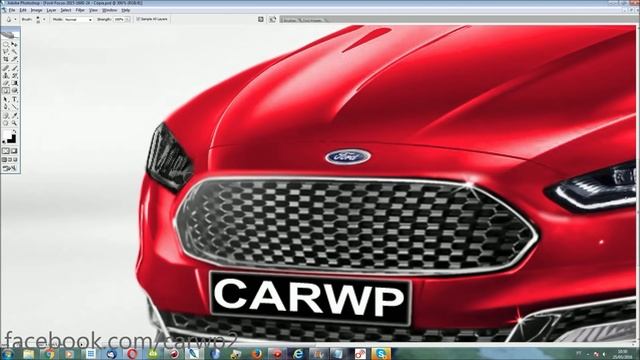Select the Gradient tool
The height and width of the screenshot is (360, 640).
[15, 83]
